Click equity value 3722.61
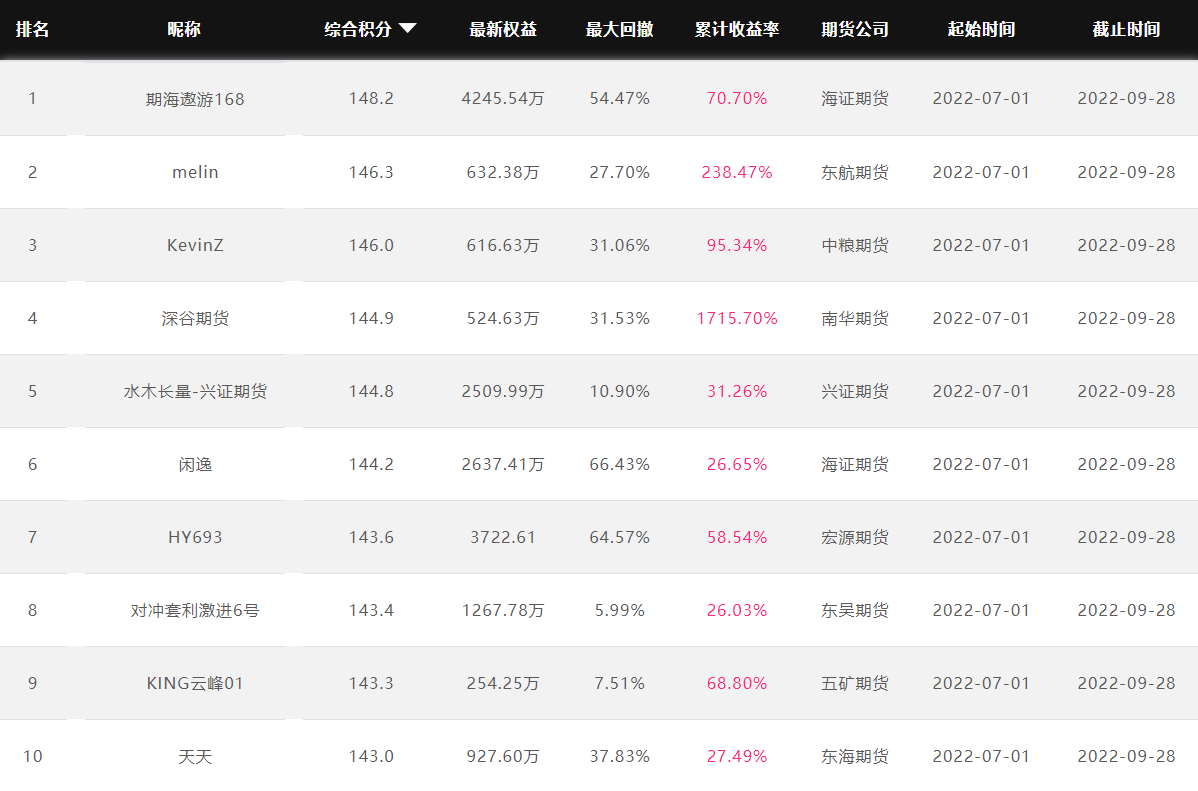Image resolution: width=1198 pixels, height=791 pixels. (x=503, y=537)
